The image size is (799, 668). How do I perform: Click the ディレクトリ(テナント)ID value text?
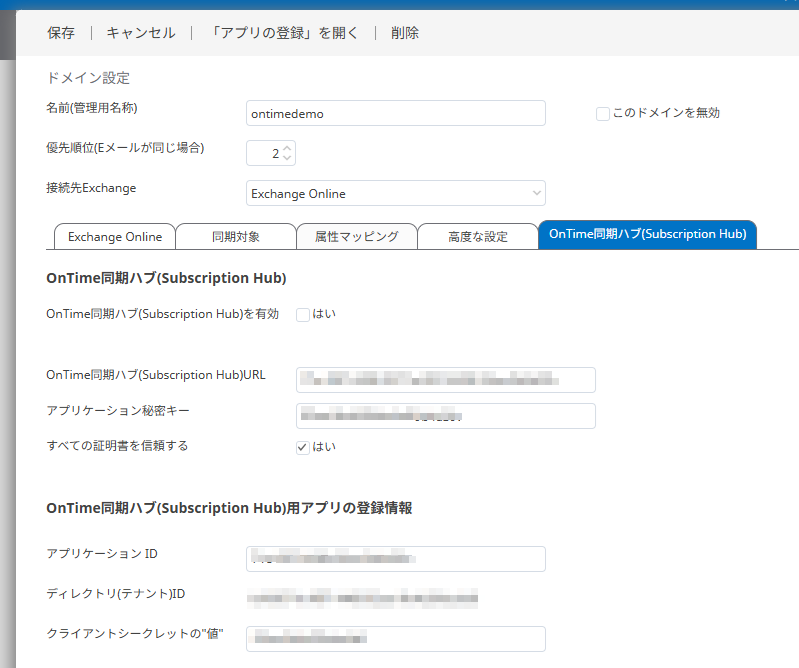click(x=362, y=598)
